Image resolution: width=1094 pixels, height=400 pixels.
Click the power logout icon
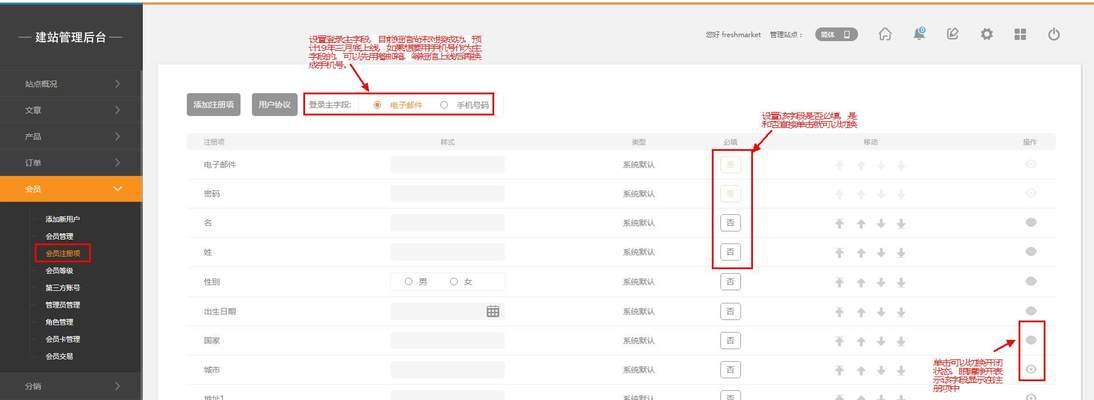click(1054, 34)
